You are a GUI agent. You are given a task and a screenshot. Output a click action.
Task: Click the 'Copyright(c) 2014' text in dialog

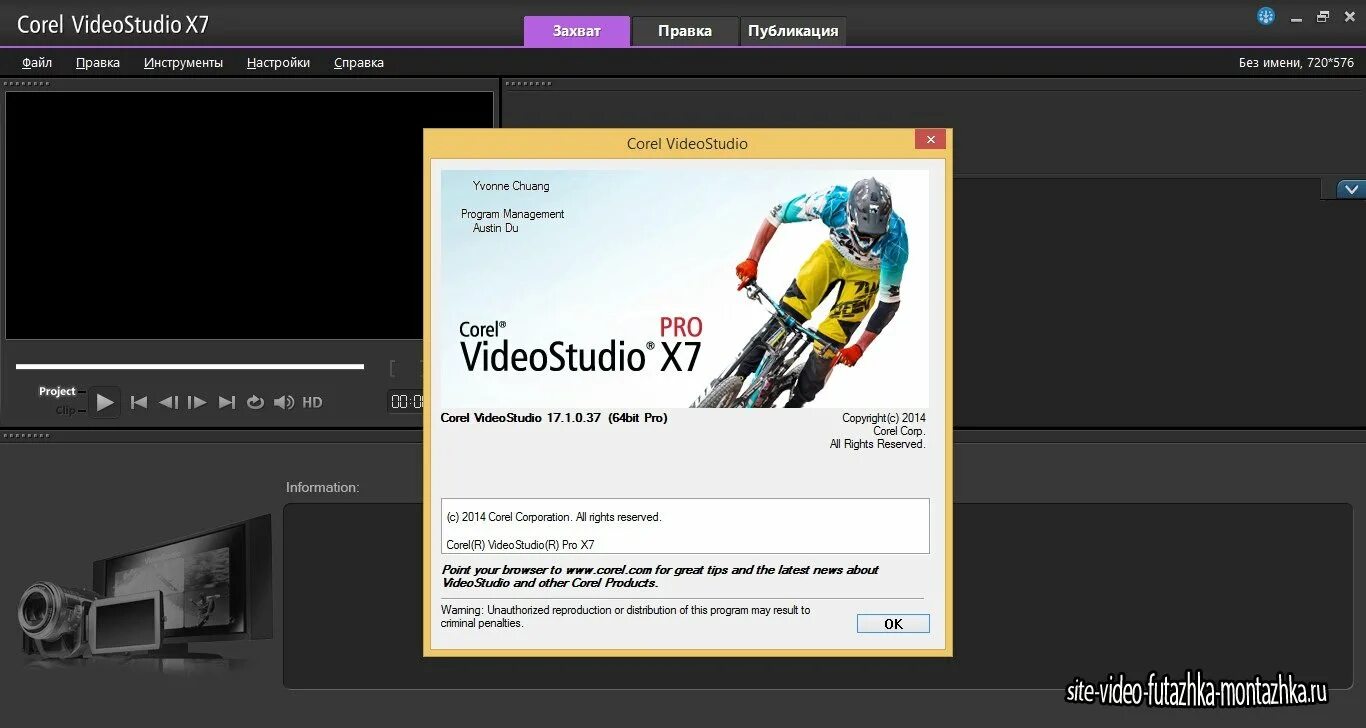[x=884, y=418]
